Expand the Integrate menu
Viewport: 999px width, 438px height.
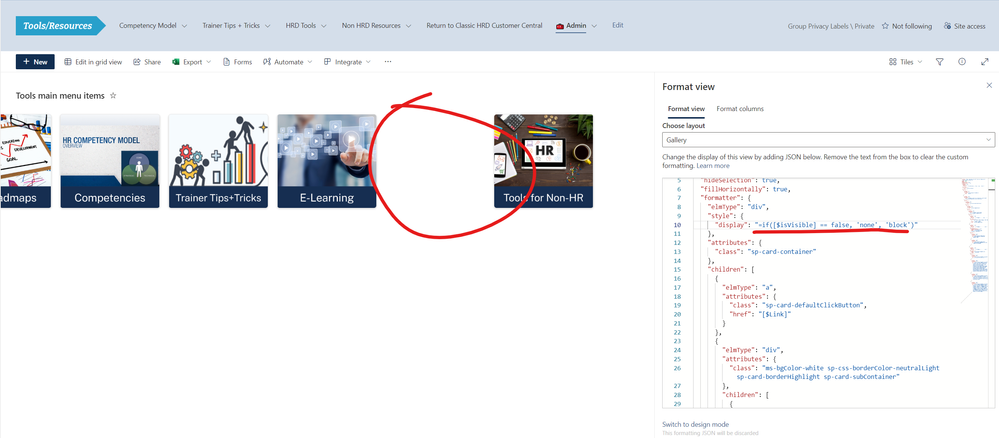tap(347, 62)
